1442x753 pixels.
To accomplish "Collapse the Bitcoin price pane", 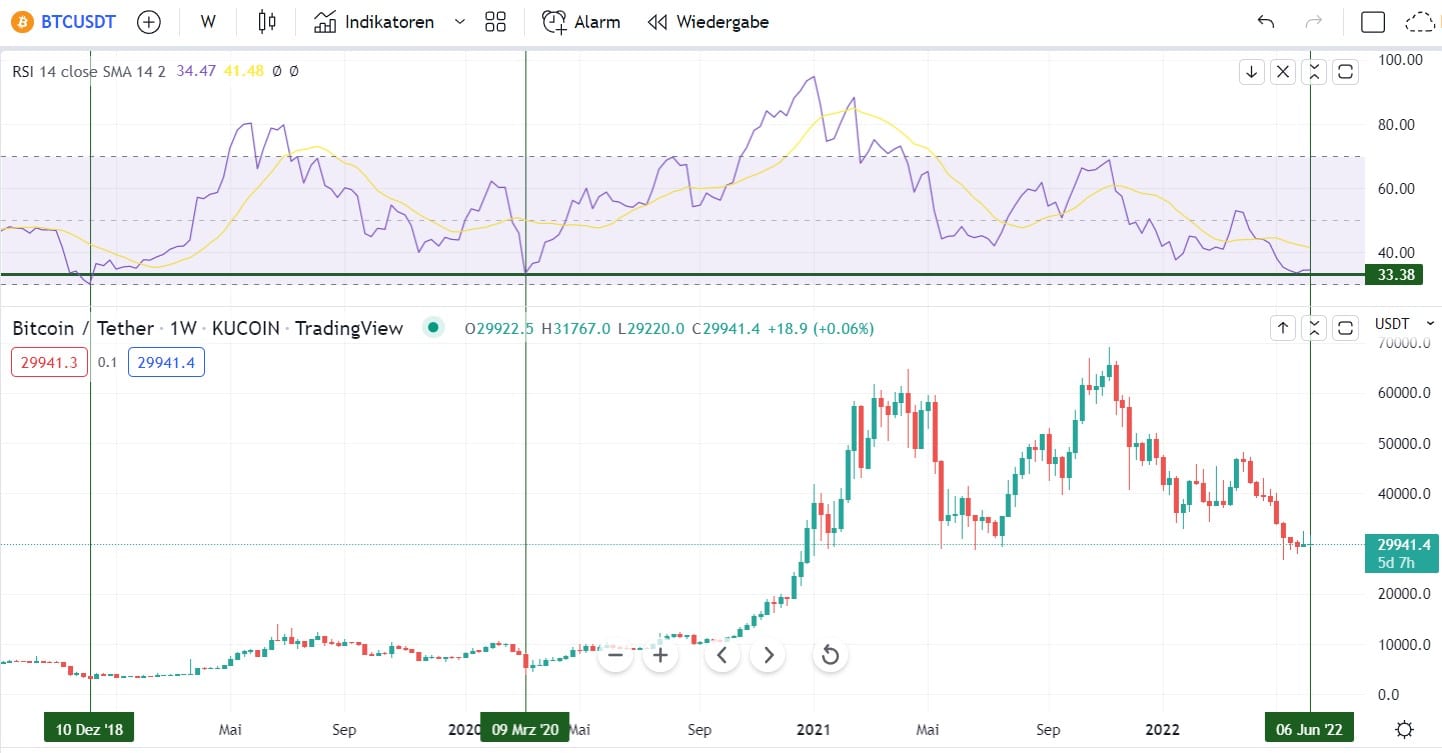I will pos(1314,328).
